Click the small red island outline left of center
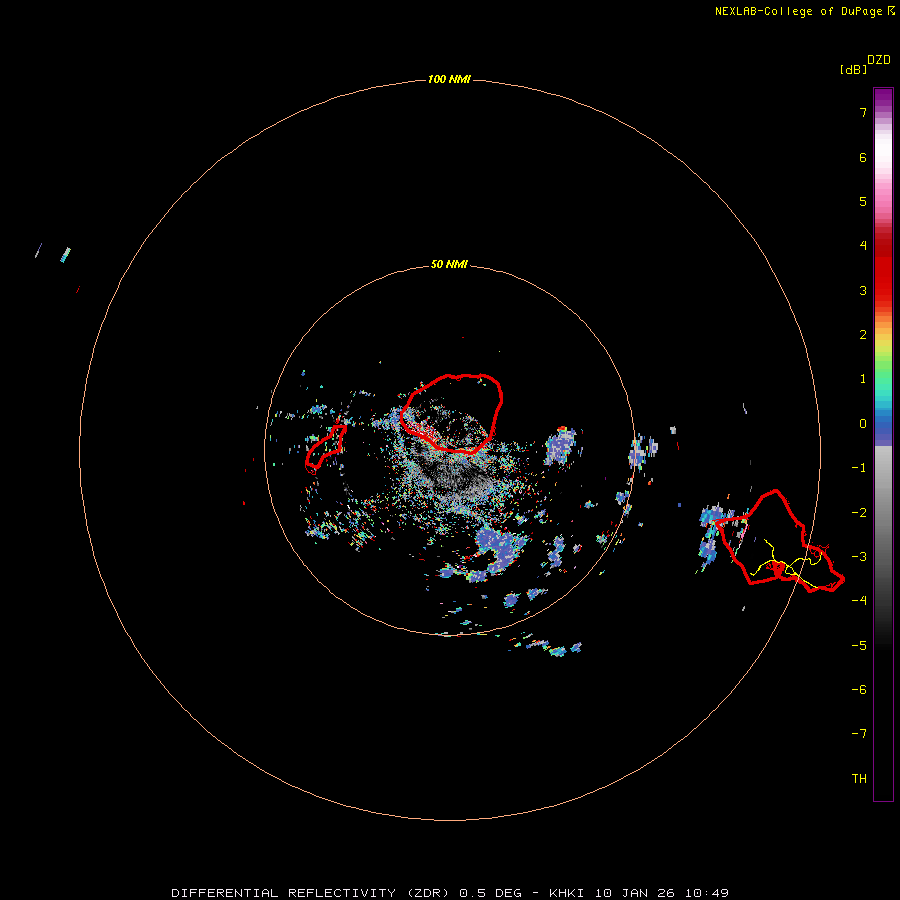Viewport: 900px width, 900px height. click(x=325, y=449)
